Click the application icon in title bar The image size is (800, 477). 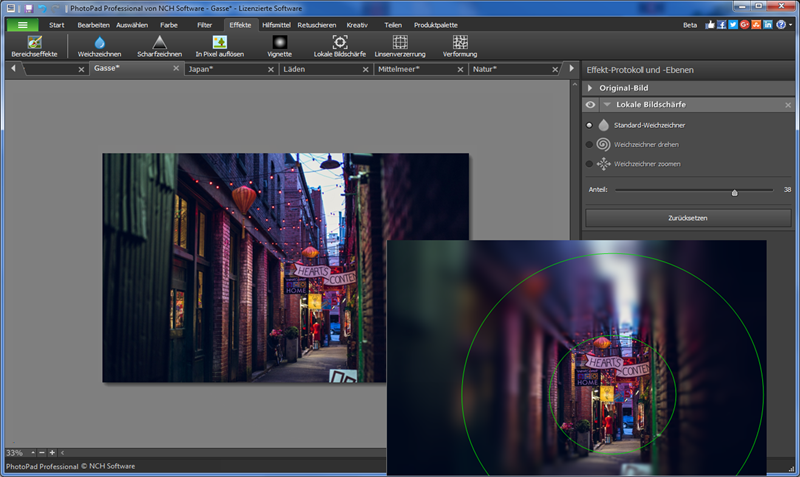click(x=11, y=8)
